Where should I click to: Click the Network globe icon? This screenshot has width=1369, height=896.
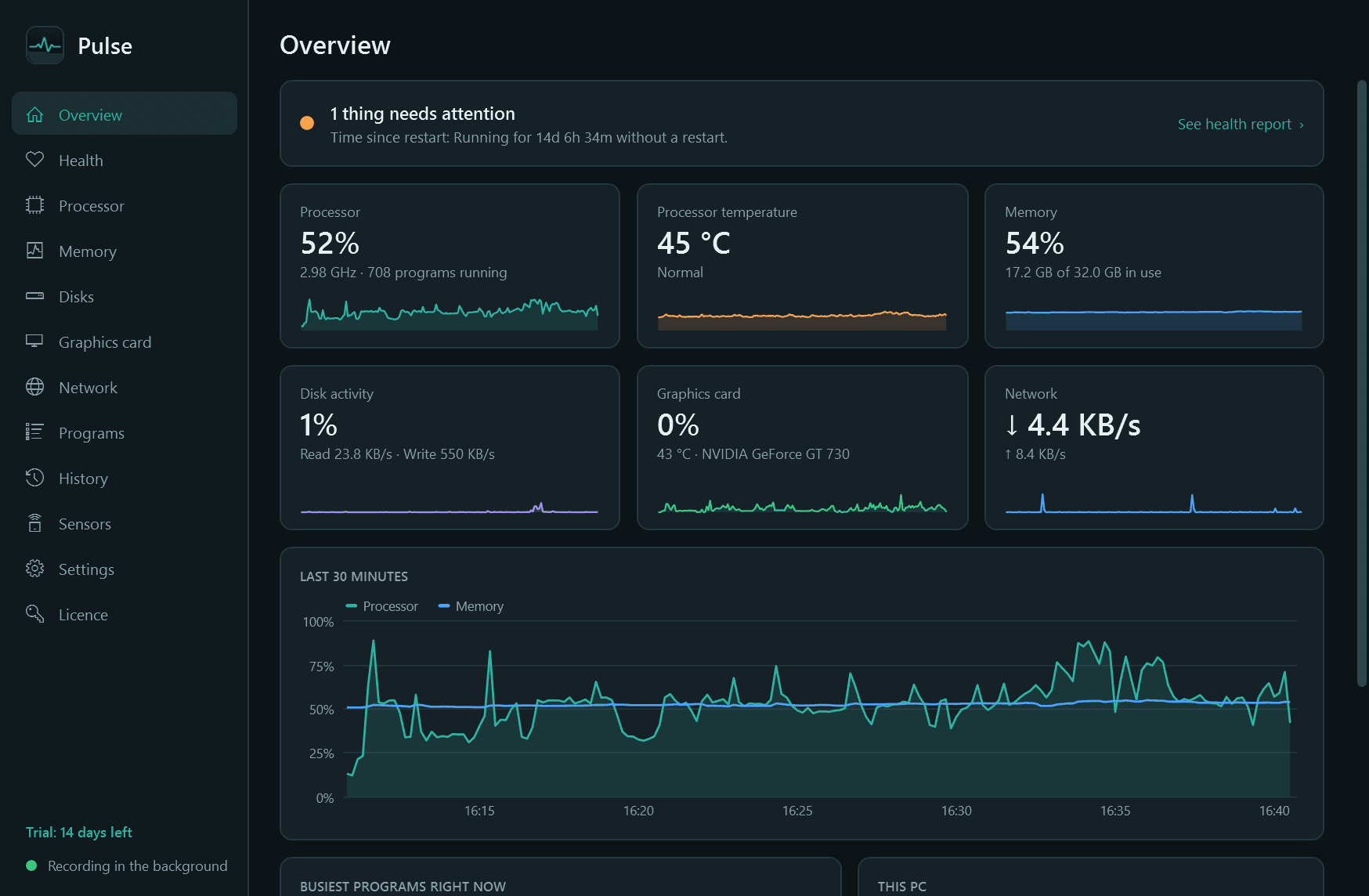point(34,387)
